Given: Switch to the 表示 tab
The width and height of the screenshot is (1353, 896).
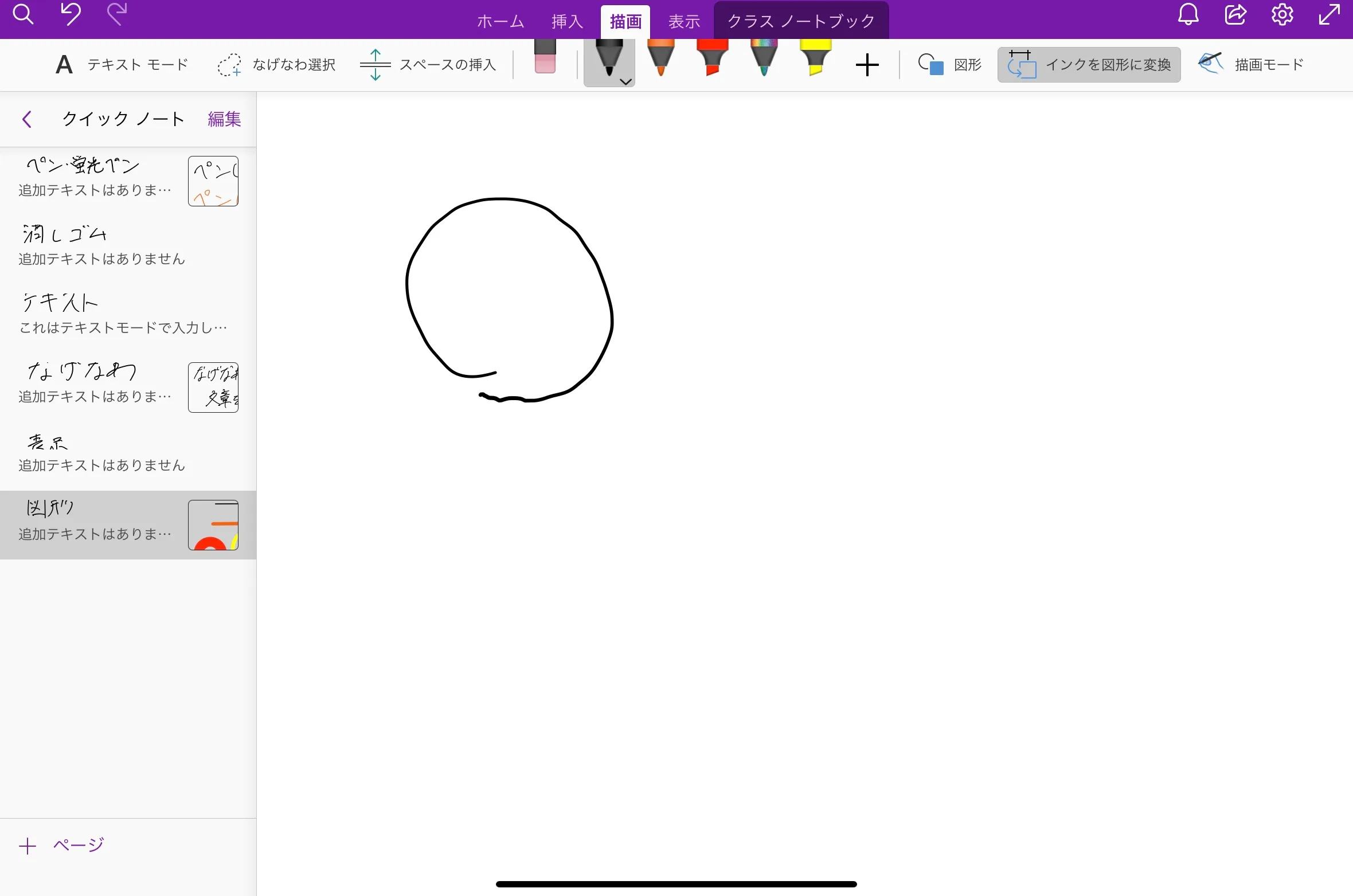Looking at the screenshot, I should pyautogui.click(x=683, y=20).
